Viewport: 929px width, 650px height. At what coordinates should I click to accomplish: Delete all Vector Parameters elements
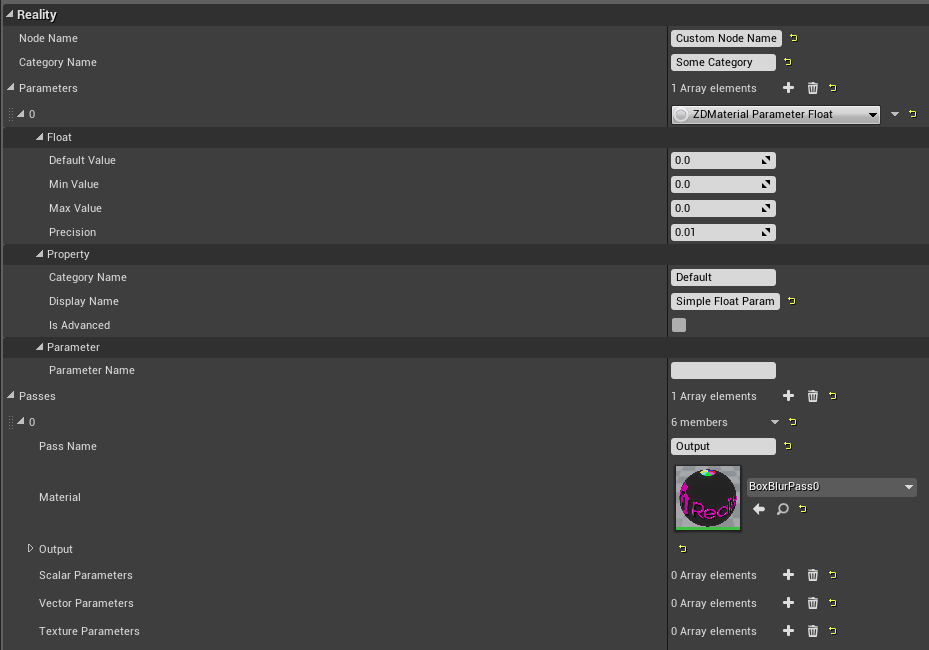(812, 603)
